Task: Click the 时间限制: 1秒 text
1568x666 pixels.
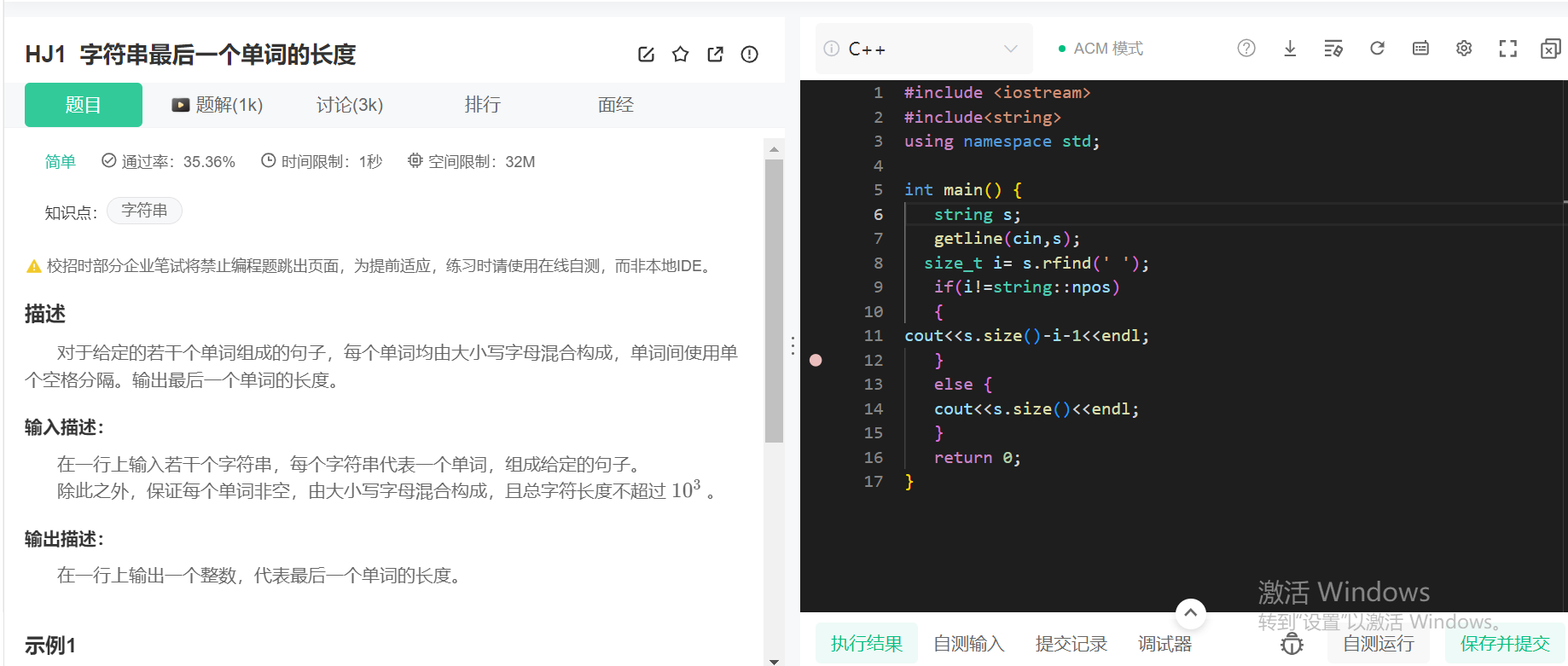Action: click(322, 162)
